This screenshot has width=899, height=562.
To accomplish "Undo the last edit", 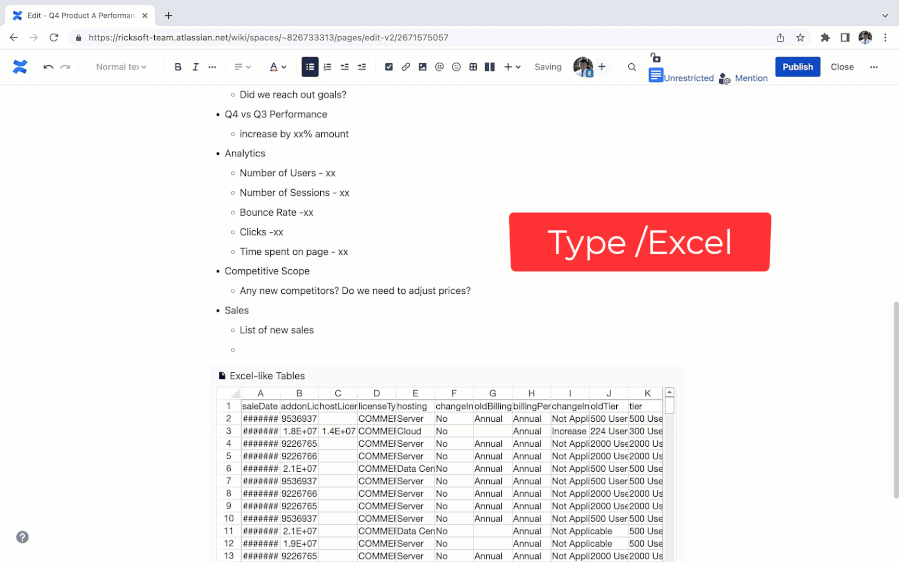I will [x=48, y=67].
